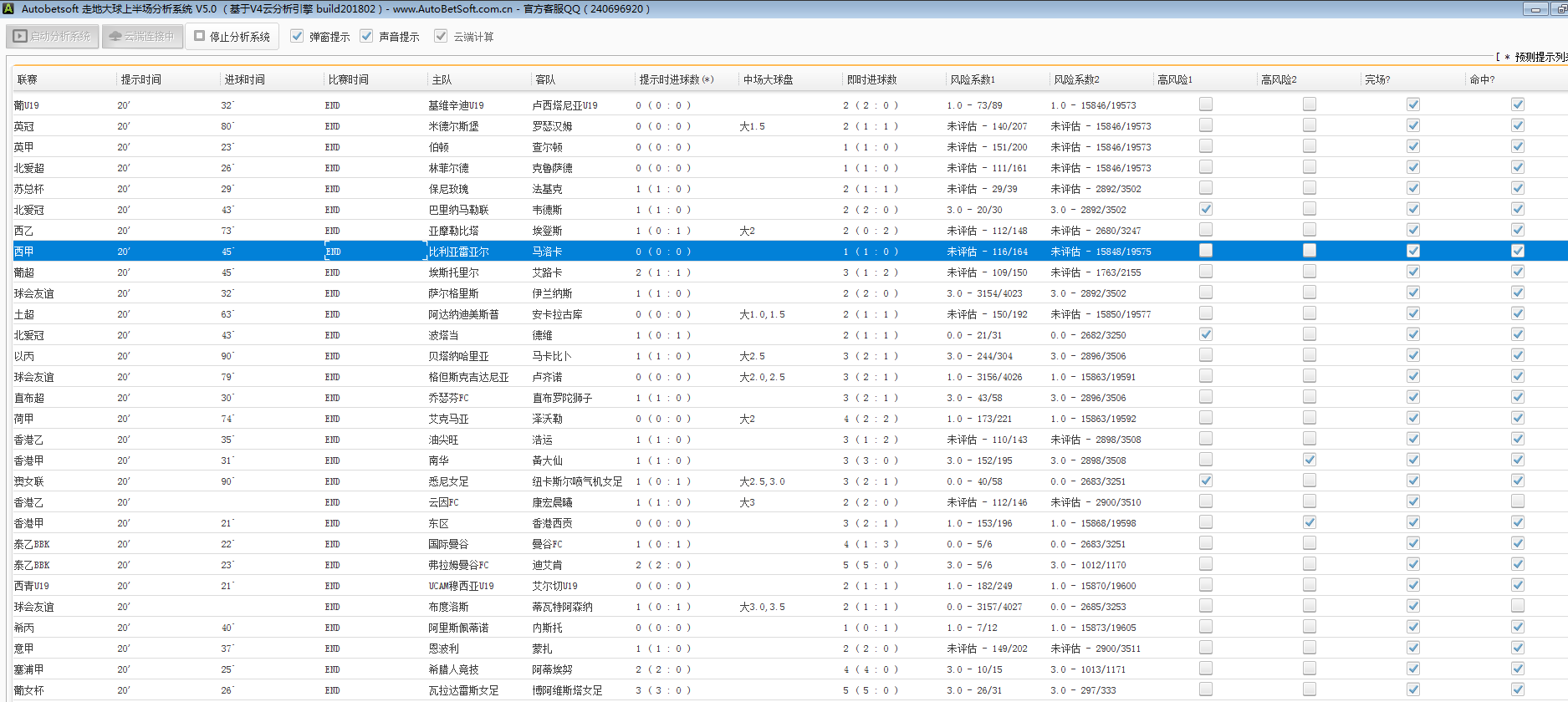This screenshot has width=1568, height=702.
Task: Check the 命中? box for 云因FC row
Action: (1517, 501)
